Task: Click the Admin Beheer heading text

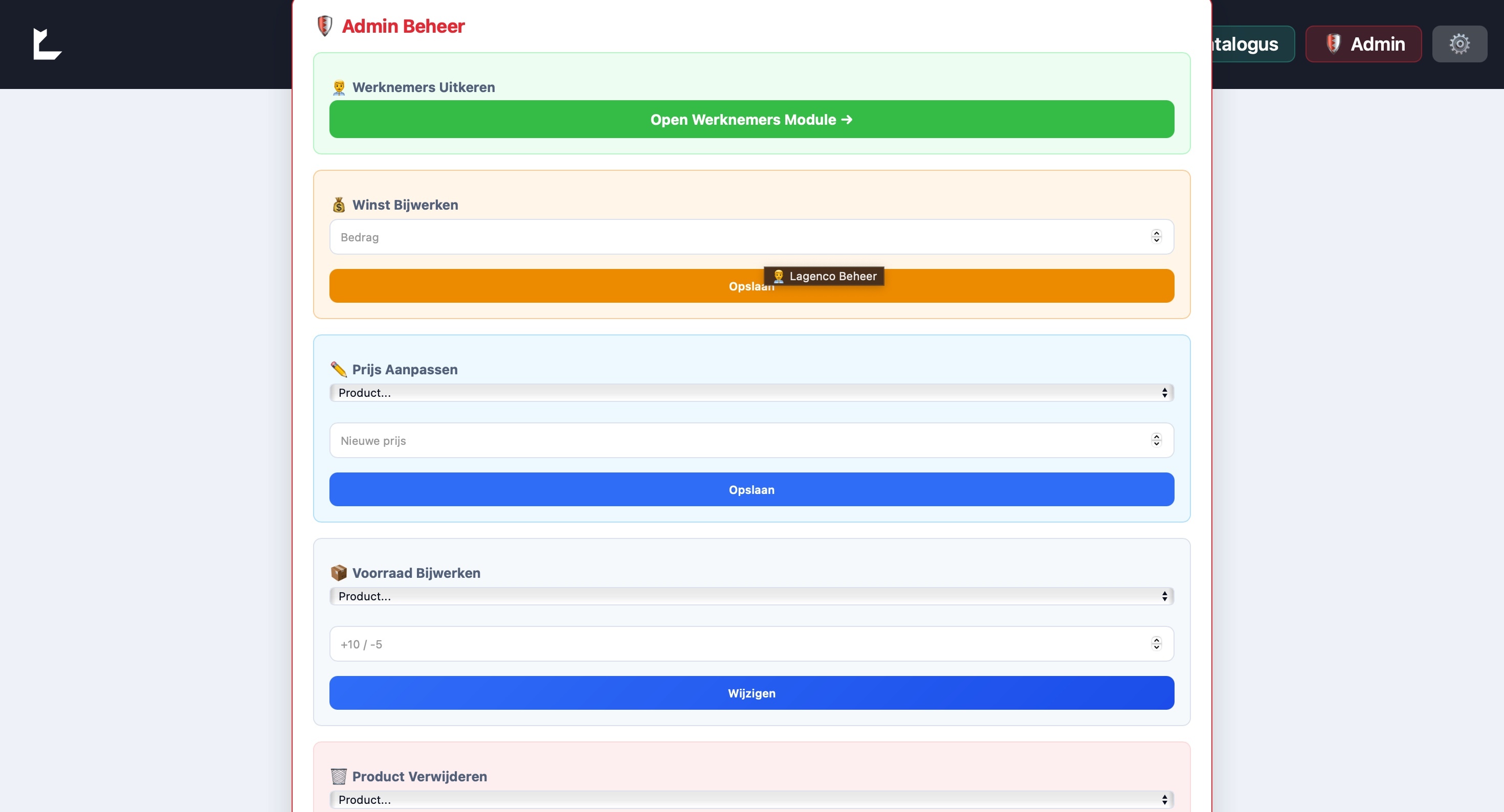Action: click(x=403, y=26)
